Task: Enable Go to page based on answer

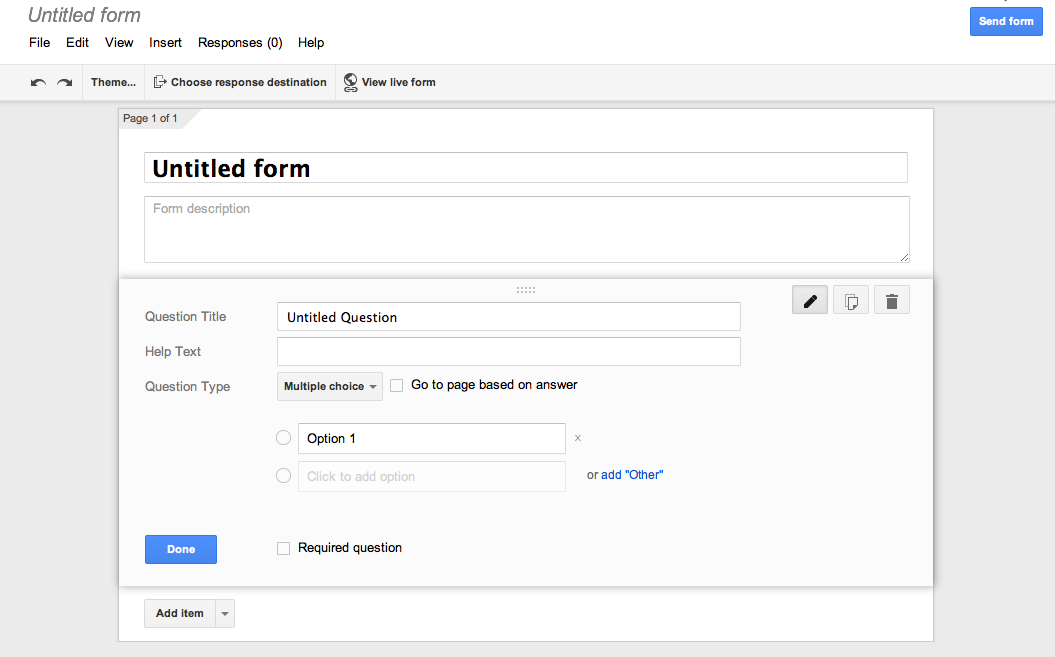Action: [x=396, y=385]
